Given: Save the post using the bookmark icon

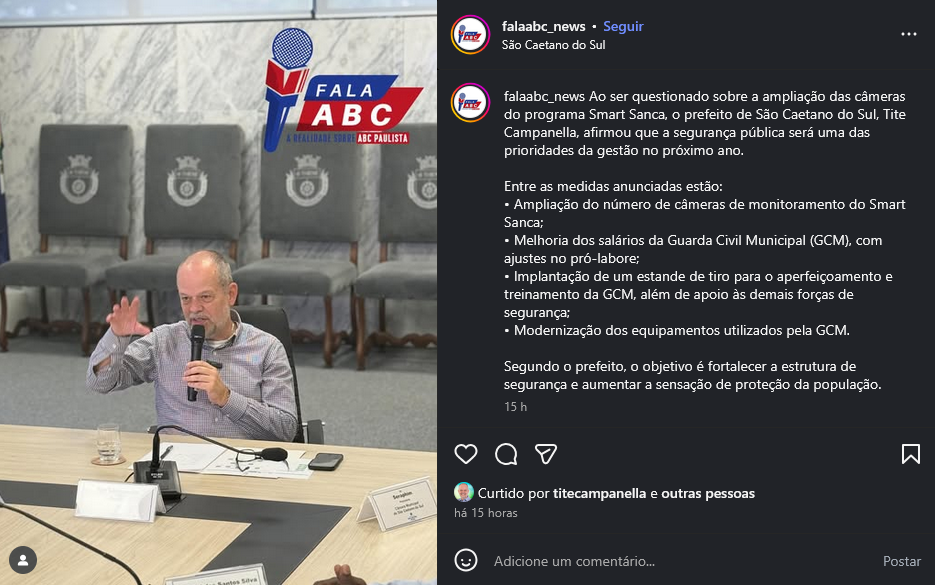Looking at the screenshot, I should (911, 454).
